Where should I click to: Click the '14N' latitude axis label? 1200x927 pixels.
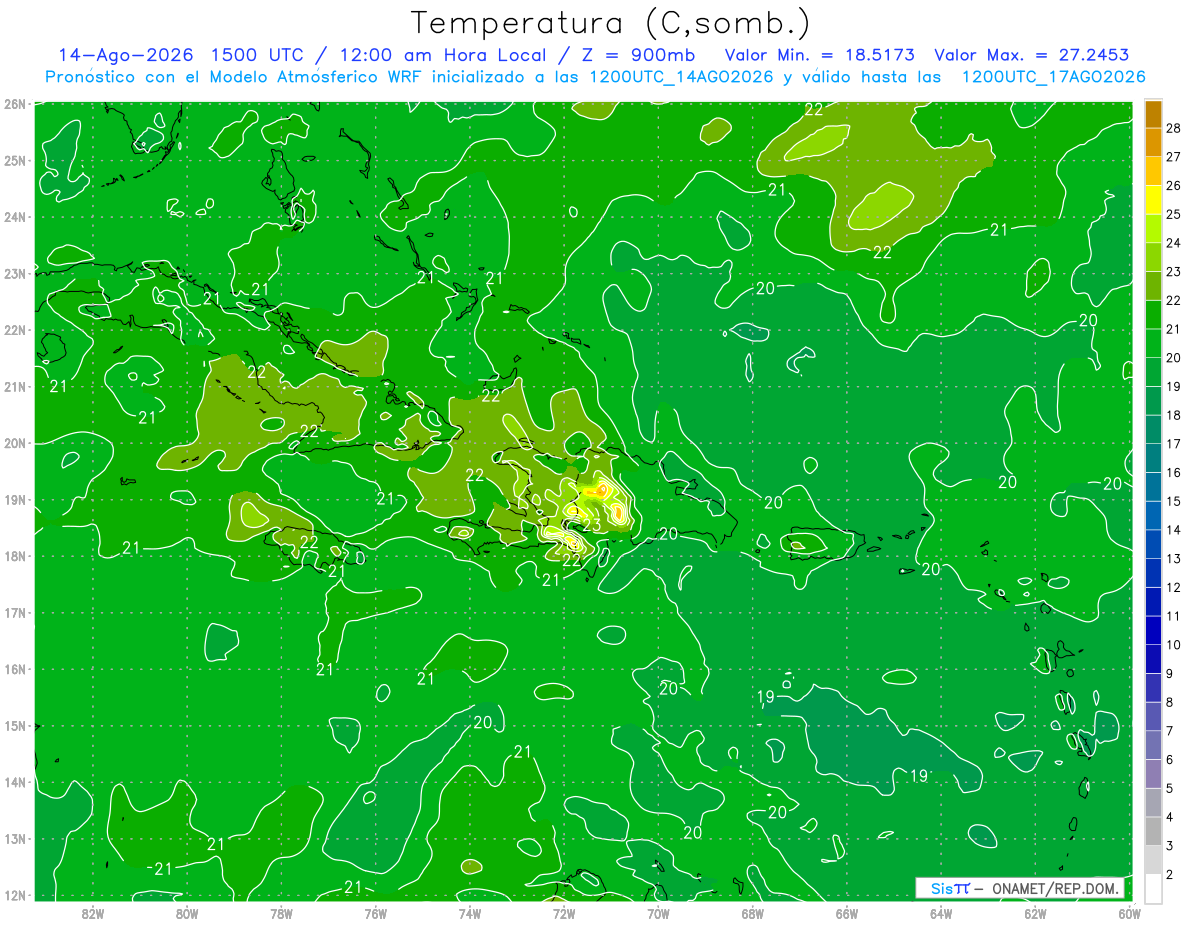pos(14,782)
